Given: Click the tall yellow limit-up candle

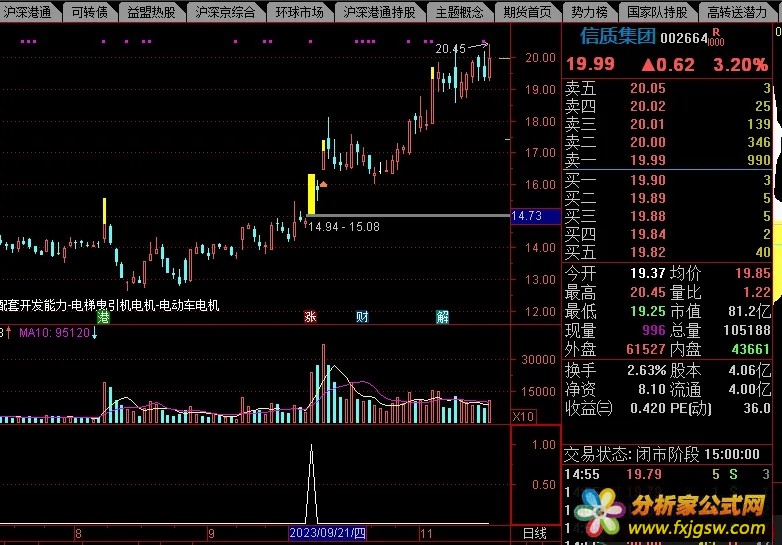Looking at the screenshot, I should (x=311, y=194).
